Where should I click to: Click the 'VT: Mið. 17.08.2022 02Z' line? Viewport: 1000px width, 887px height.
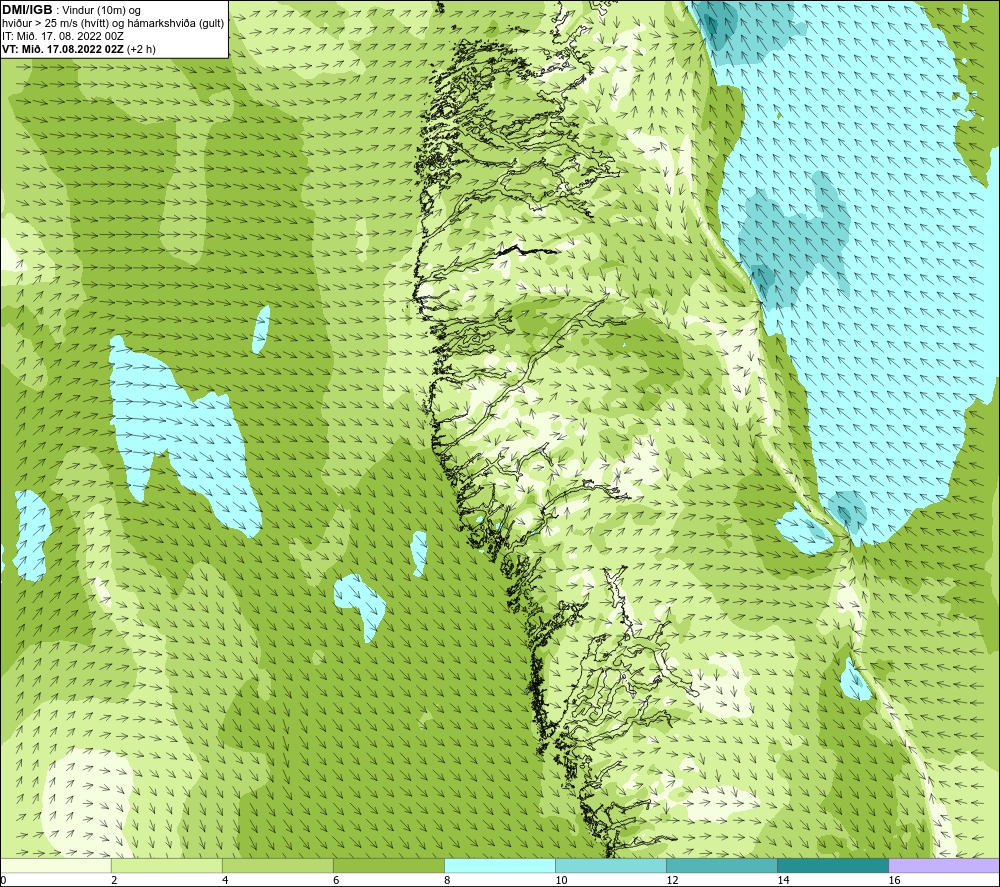pyautogui.click(x=63, y=49)
